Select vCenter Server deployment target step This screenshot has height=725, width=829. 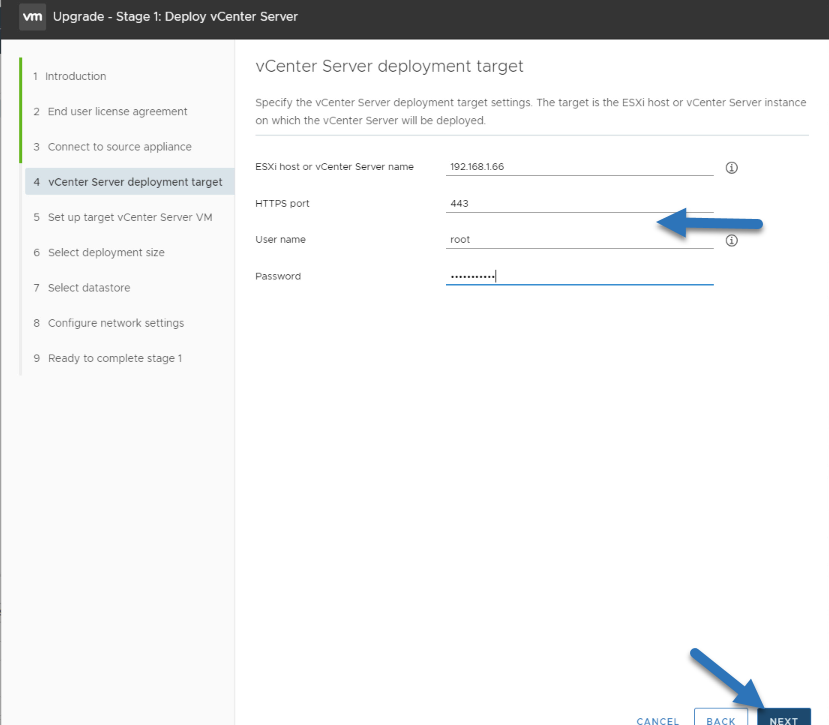point(130,182)
